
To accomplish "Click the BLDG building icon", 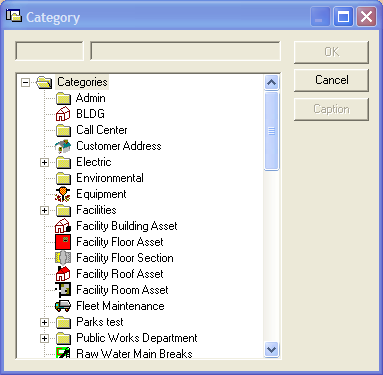I will [63, 114].
